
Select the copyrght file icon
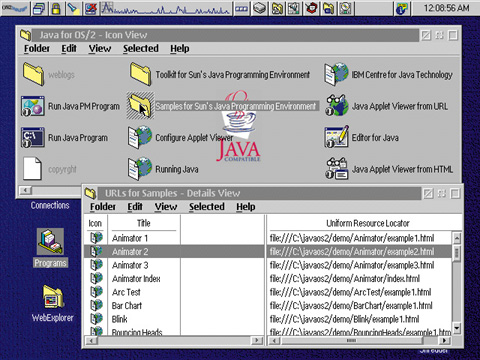[x=32, y=169]
